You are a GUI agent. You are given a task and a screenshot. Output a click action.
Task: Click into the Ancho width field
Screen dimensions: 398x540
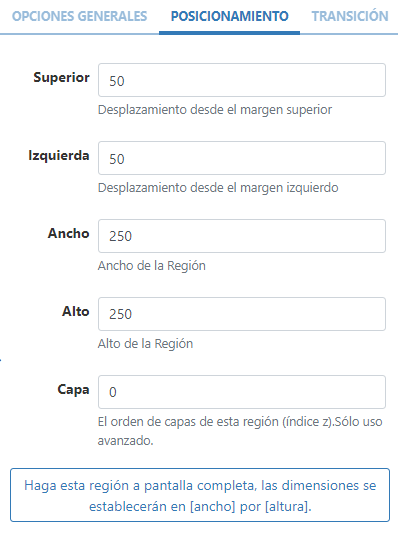(x=242, y=236)
